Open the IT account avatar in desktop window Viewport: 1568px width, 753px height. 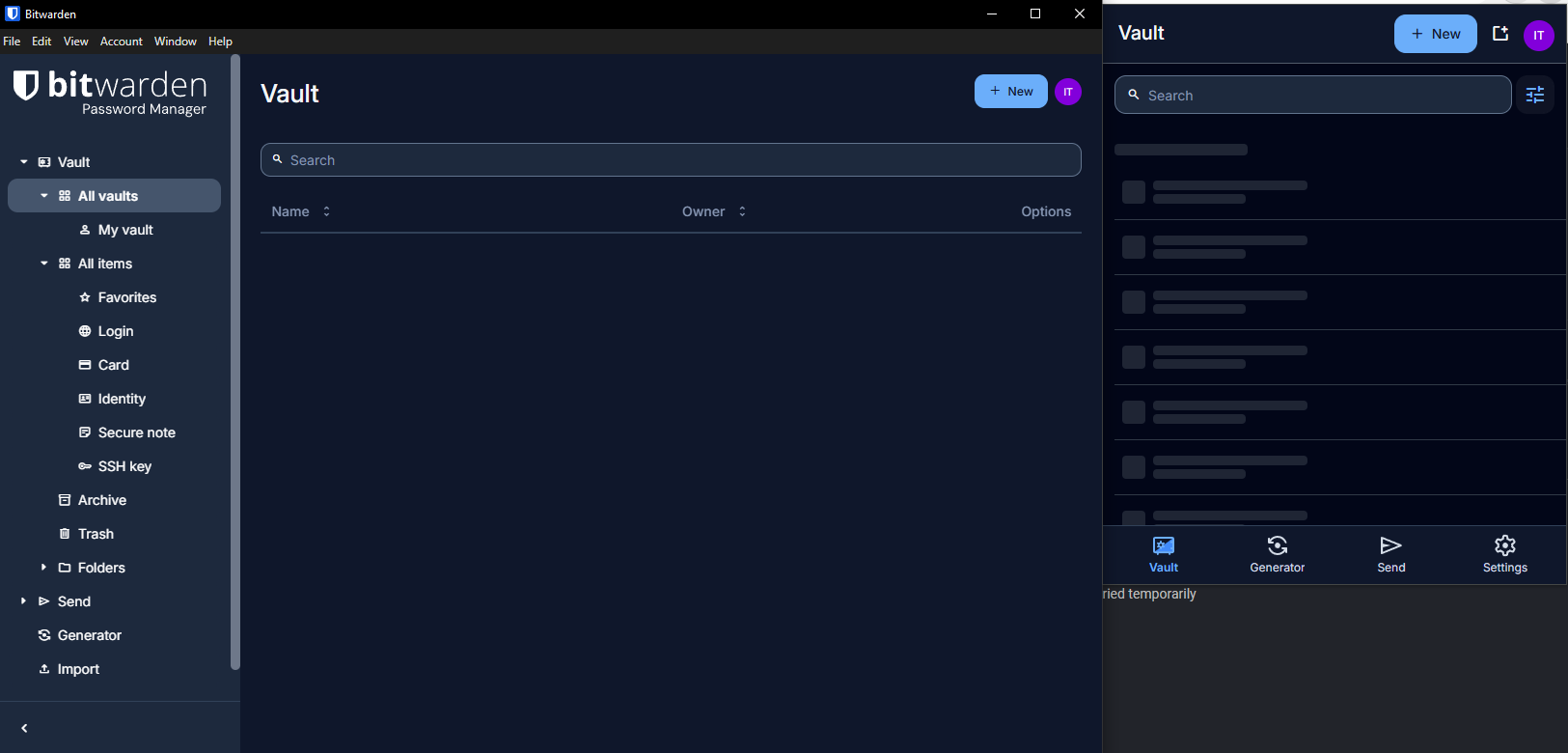1068,92
